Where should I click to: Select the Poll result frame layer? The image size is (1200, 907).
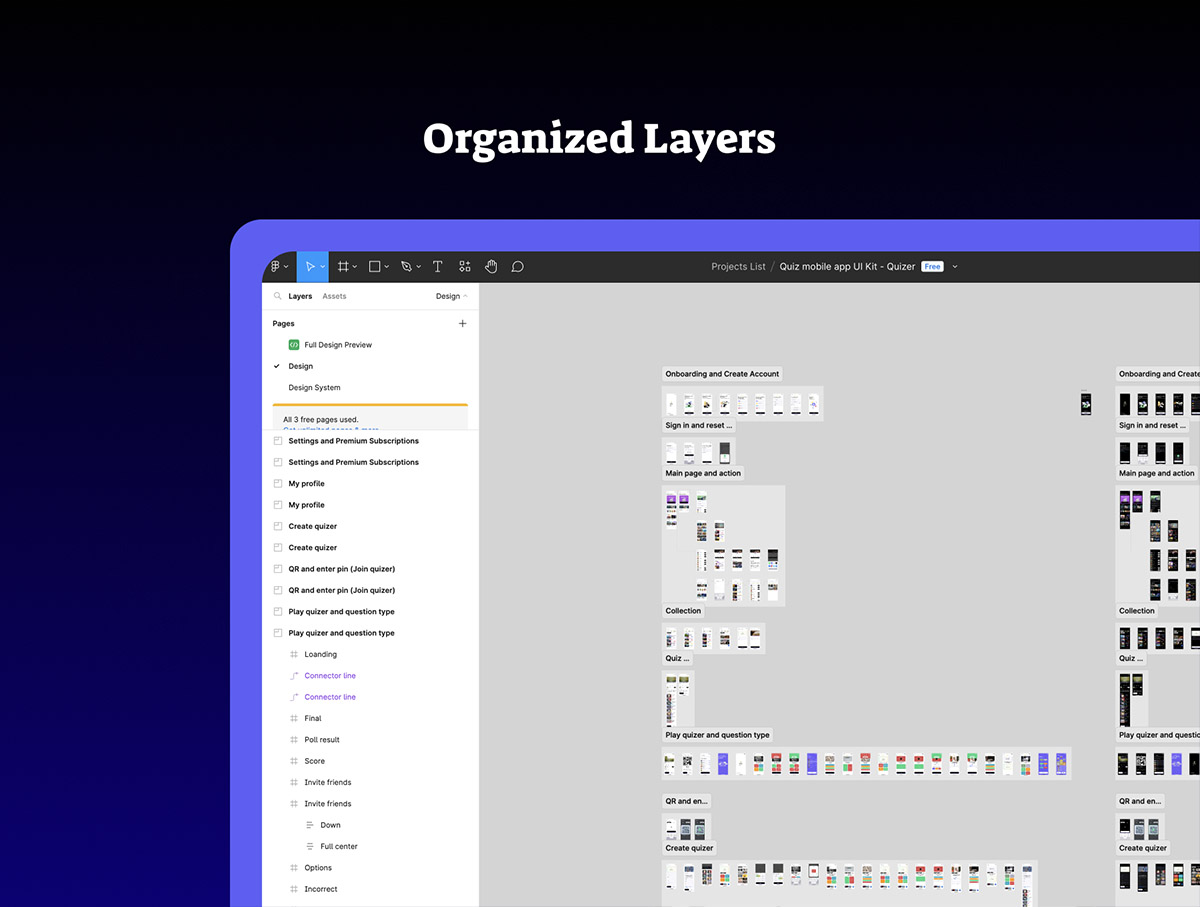(322, 740)
